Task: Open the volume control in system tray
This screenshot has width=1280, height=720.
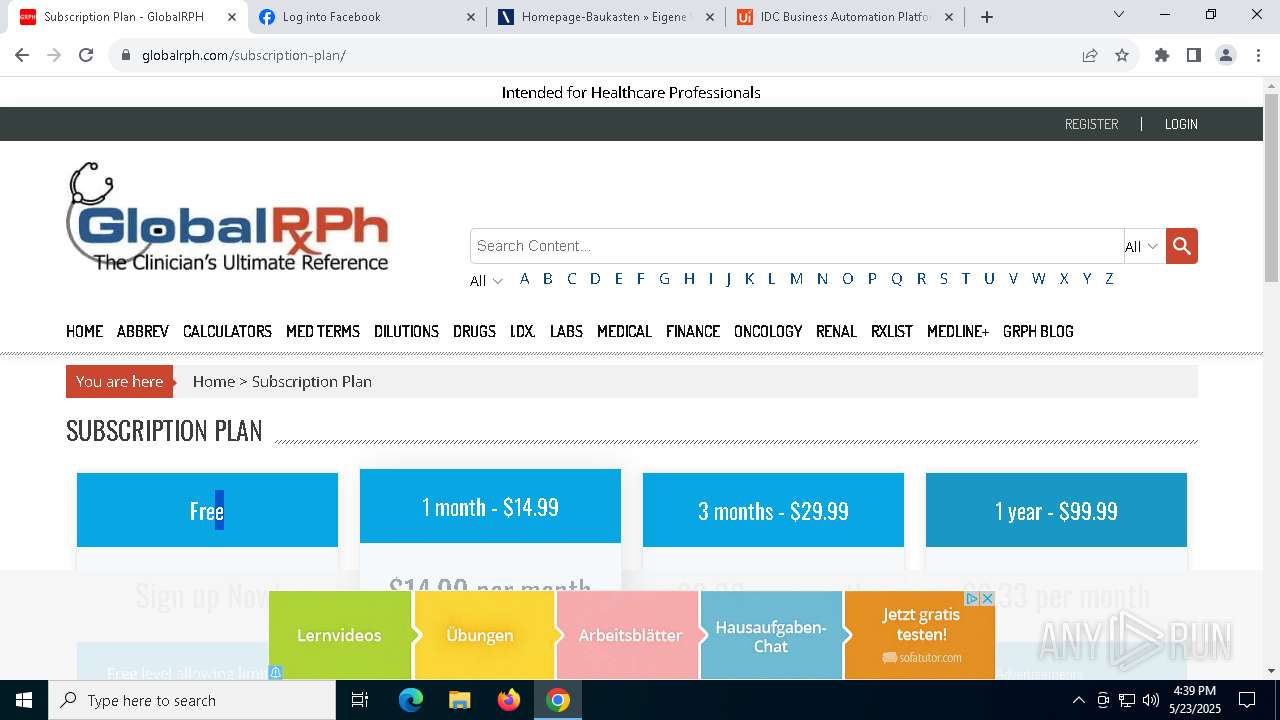Action: coord(1151,700)
